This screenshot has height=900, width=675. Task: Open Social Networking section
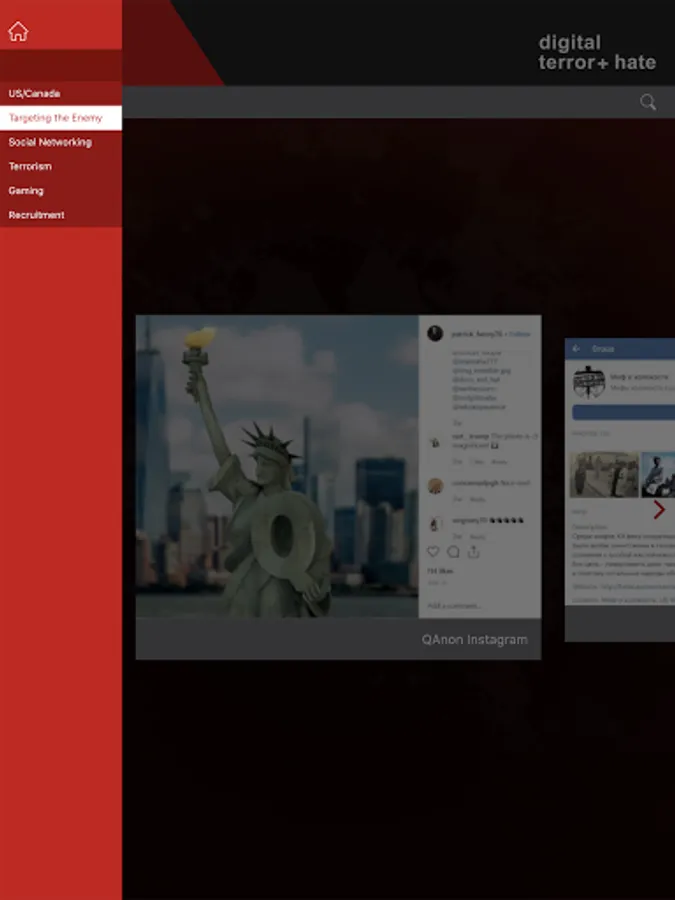pyautogui.click(x=61, y=142)
